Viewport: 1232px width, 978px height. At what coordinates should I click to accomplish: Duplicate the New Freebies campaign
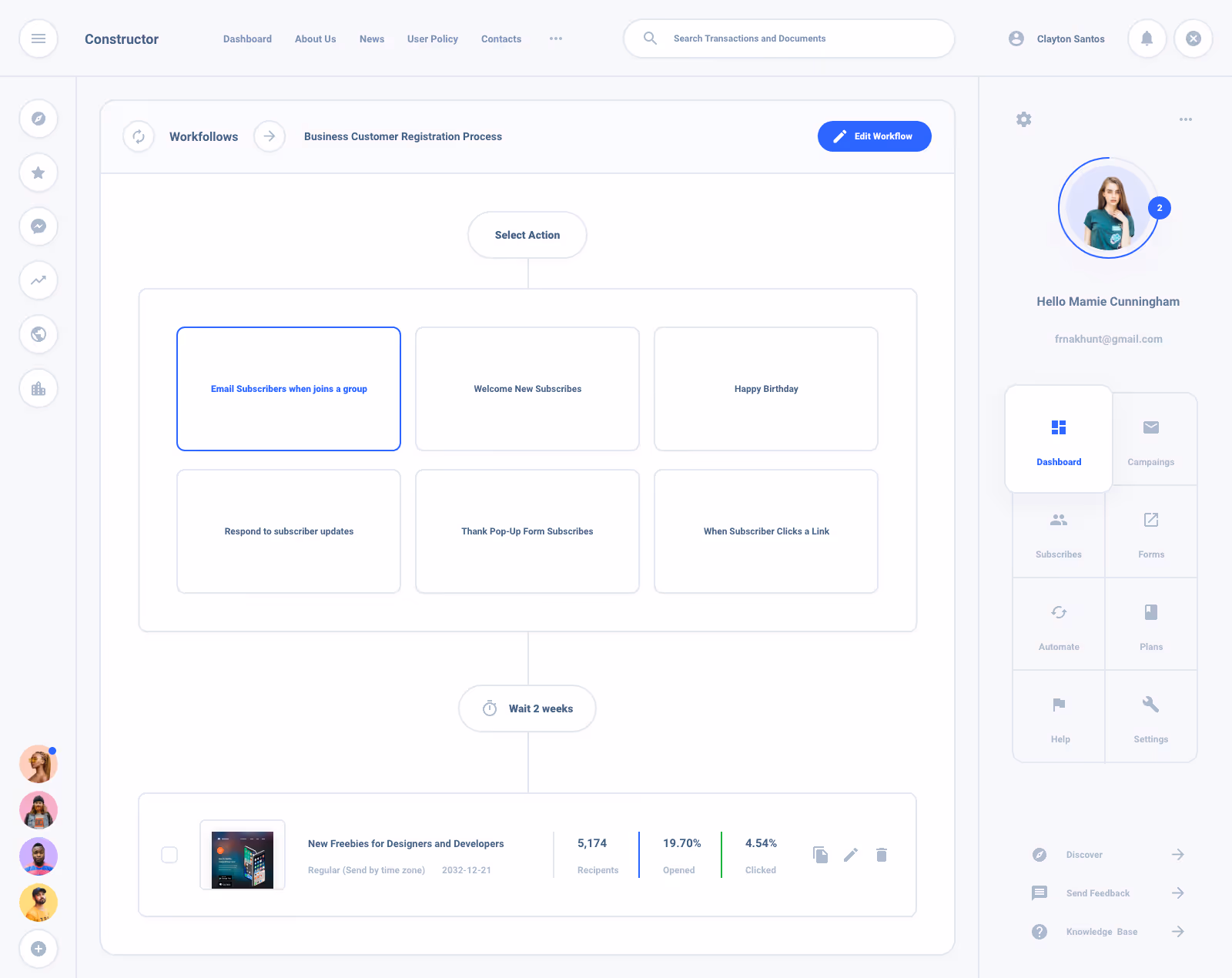click(820, 855)
